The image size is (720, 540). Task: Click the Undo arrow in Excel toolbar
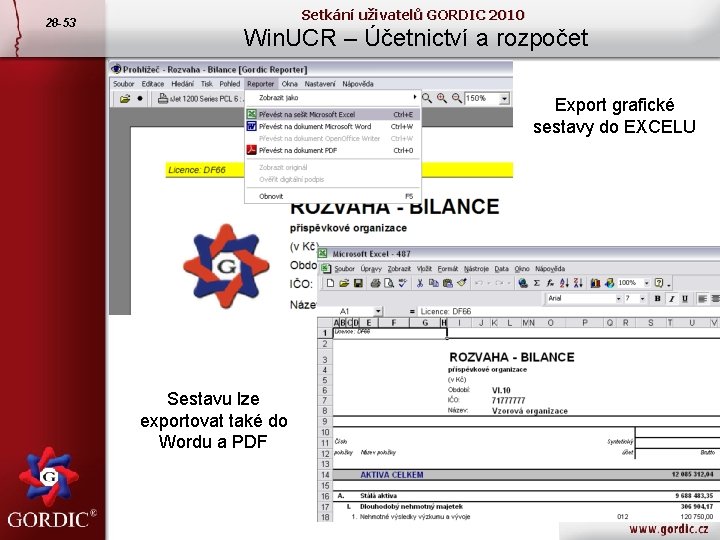[479, 283]
